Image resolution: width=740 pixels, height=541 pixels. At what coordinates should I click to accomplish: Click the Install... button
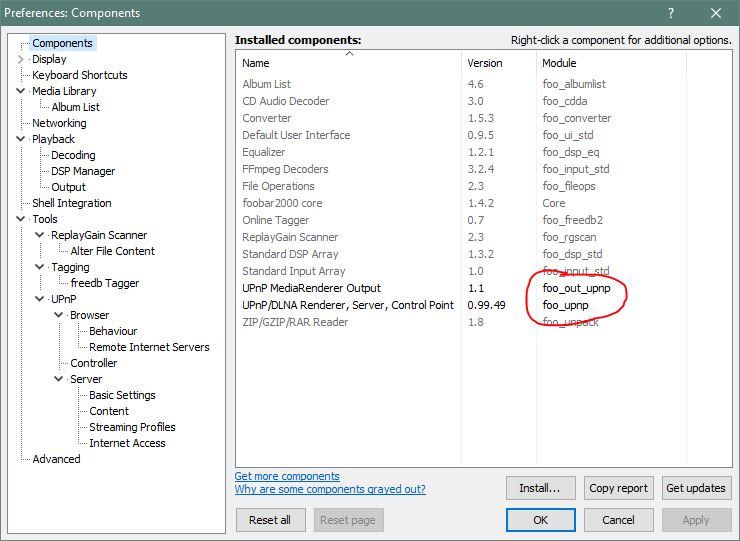pyautogui.click(x=540, y=488)
